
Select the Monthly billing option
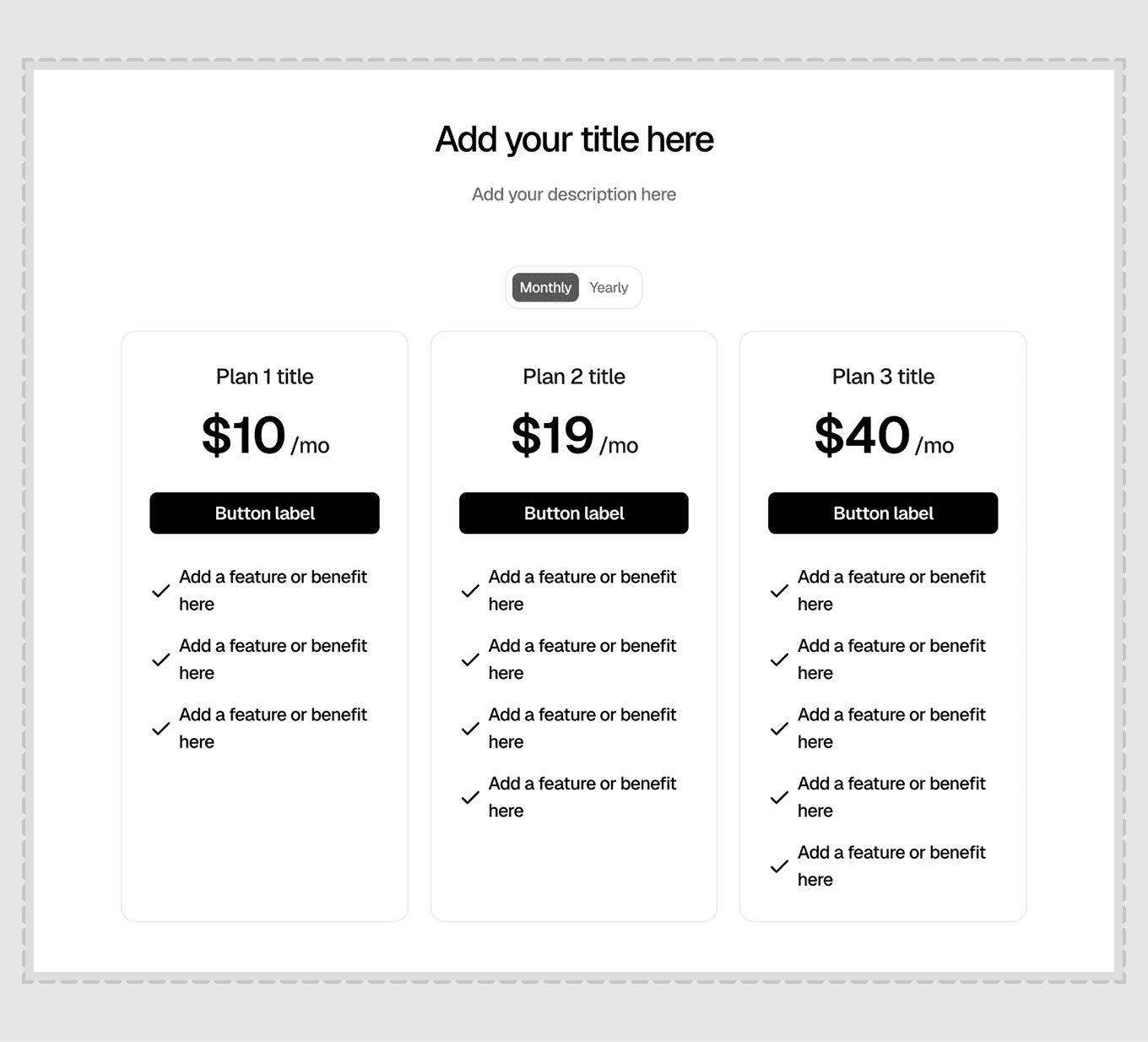point(545,288)
